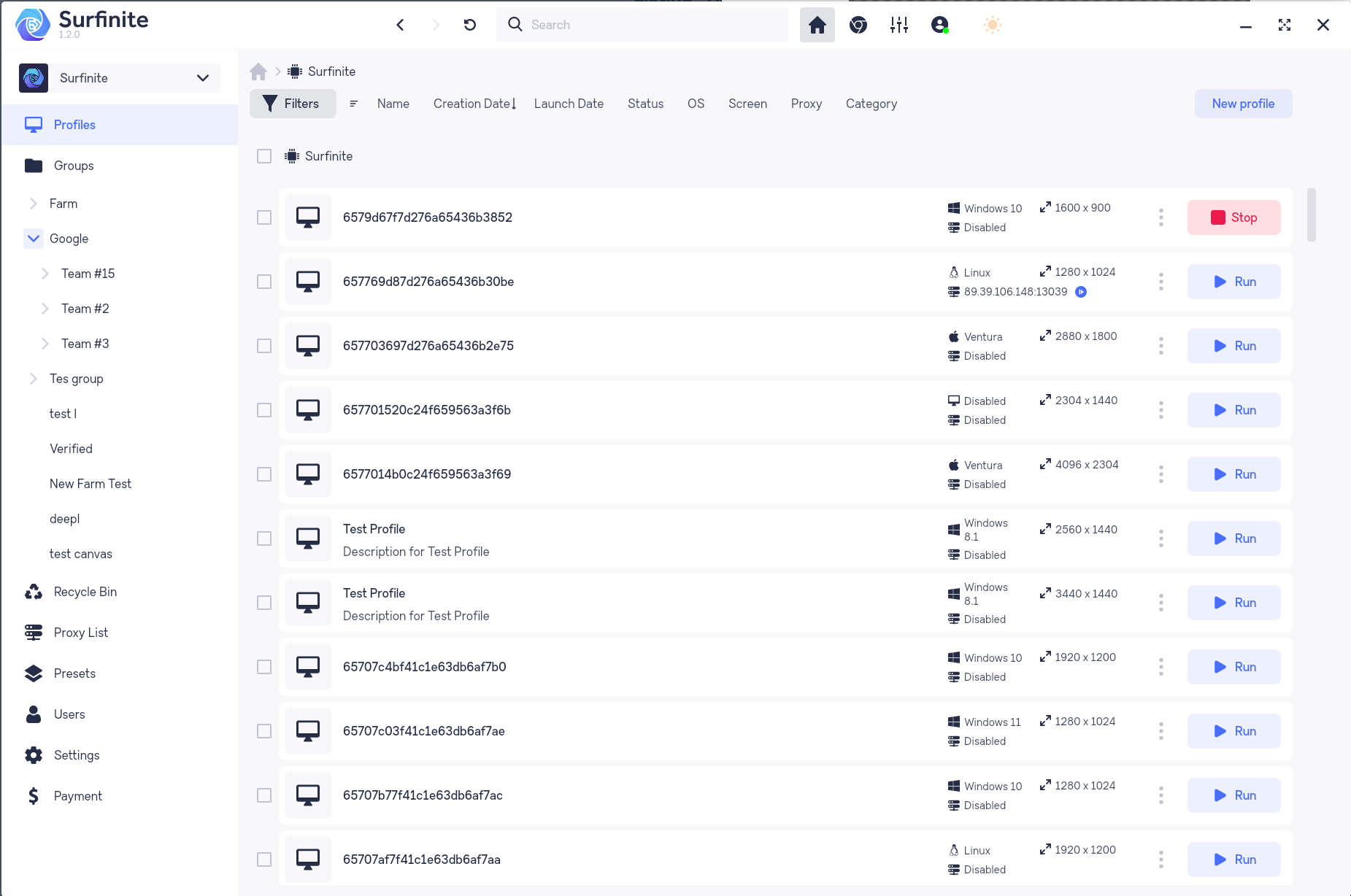Stop the running profile 6579d67f7d276a65436b3852
This screenshot has height=896, width=1351.
pyautogui.click(x=1233, y=217)
